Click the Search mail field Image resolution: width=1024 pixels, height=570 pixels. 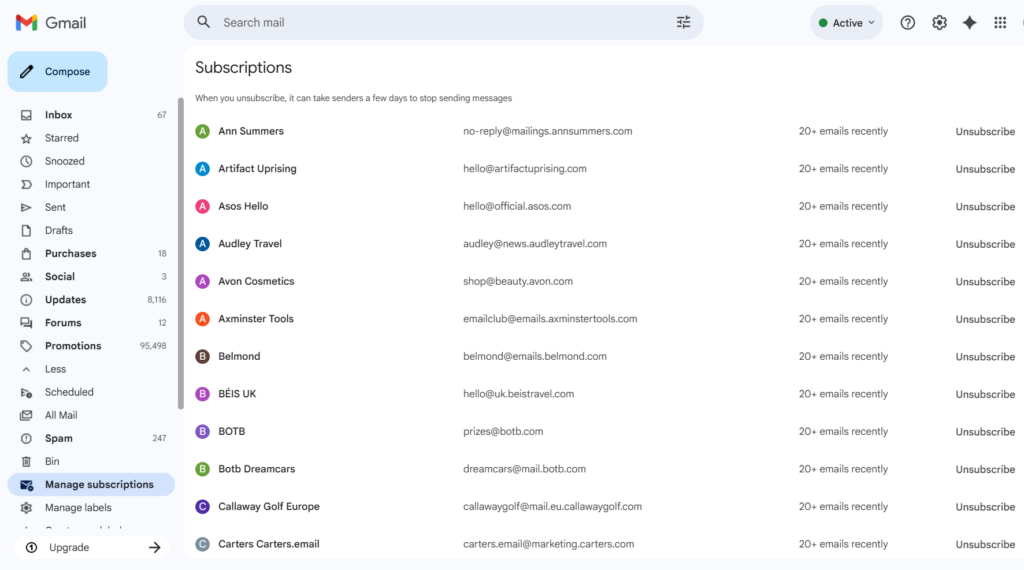(443, 22)
